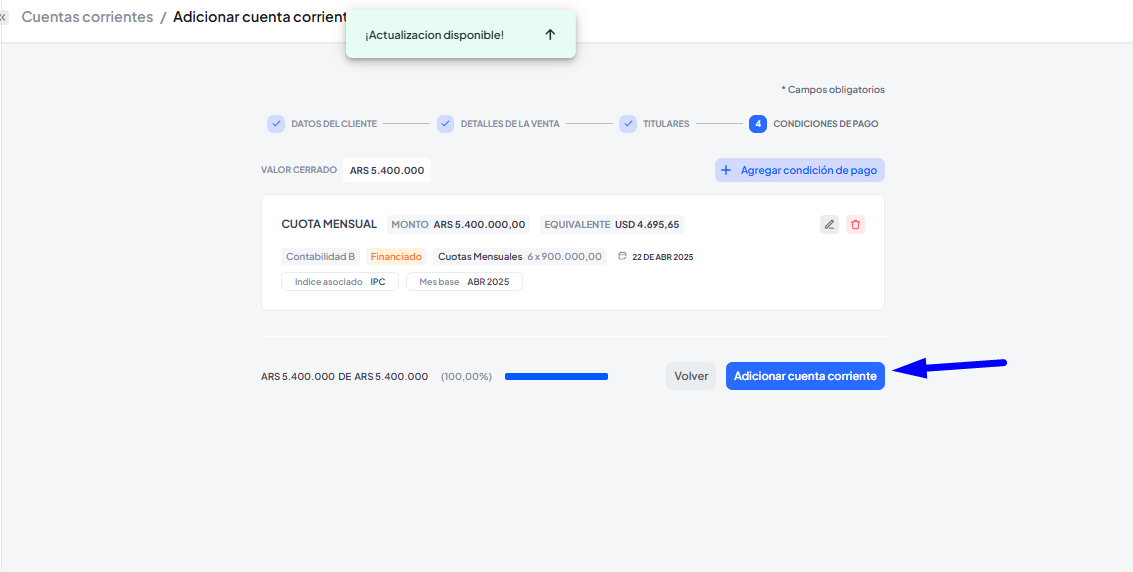Select the Indice asociado IPC tag
Screen dimensions: 1133x572
click(x=340, y=282)
